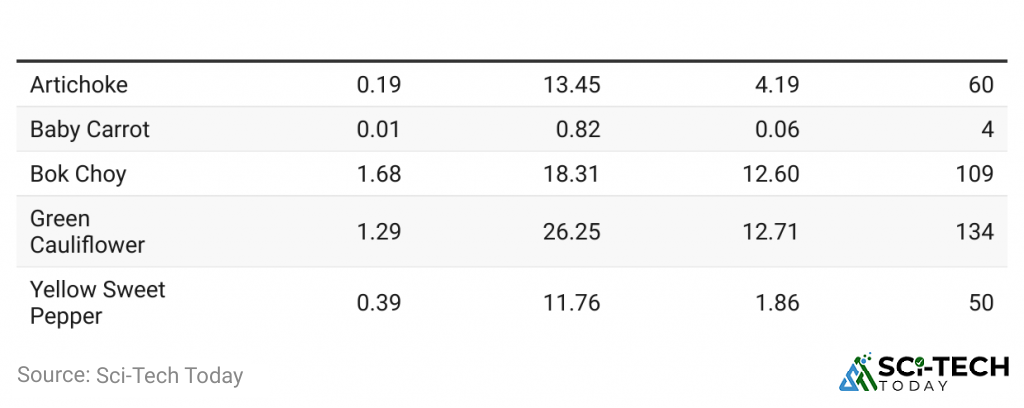This screenshot has height=408, width=1024.
Task: Click Green Cauliflower total 134
Action: pyautogui.click(x=975, y=232)
